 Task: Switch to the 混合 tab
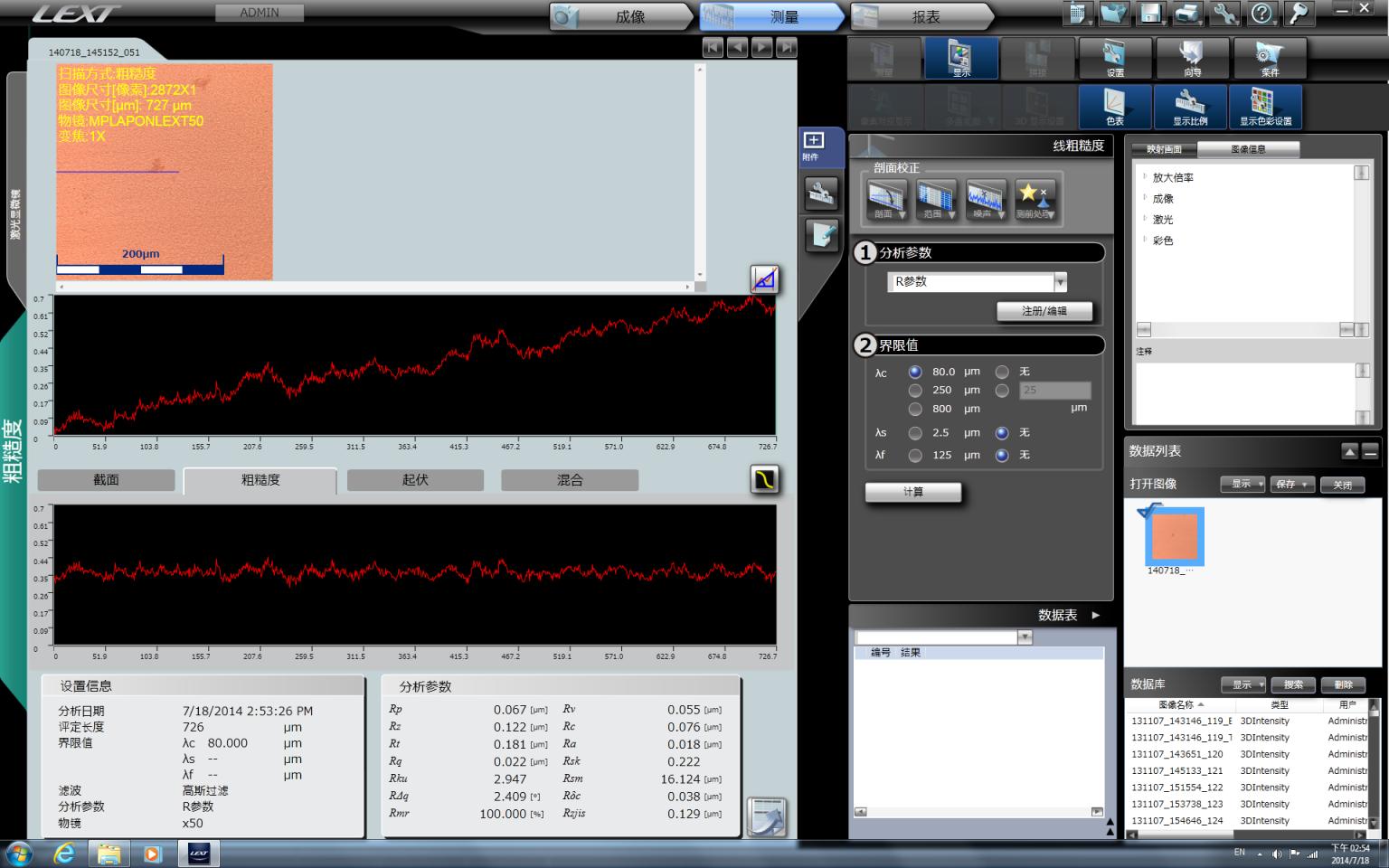(x=570, y=480)
